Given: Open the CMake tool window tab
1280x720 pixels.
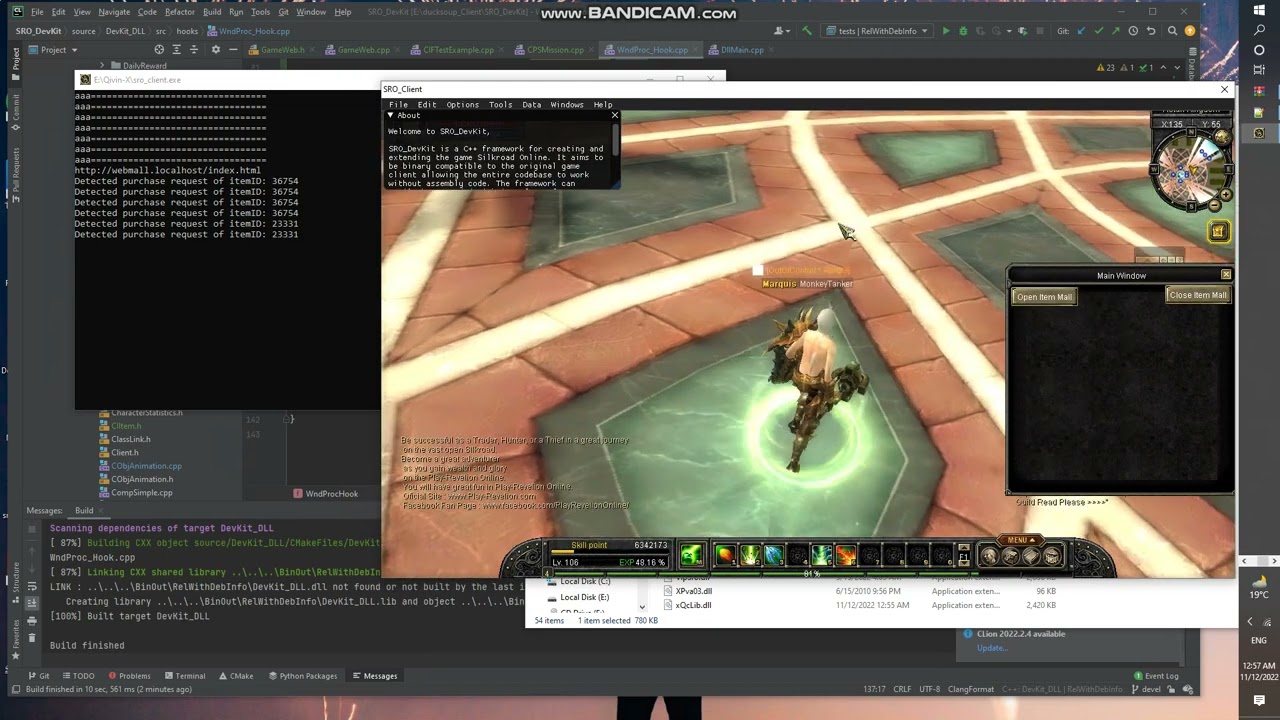Looking at the screenshot, I should pos(236,676).
